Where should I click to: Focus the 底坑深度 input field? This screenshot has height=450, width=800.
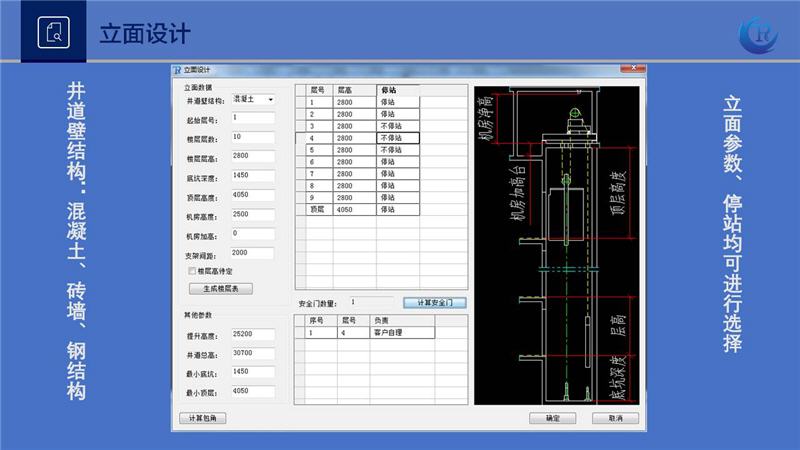(252, 176)
